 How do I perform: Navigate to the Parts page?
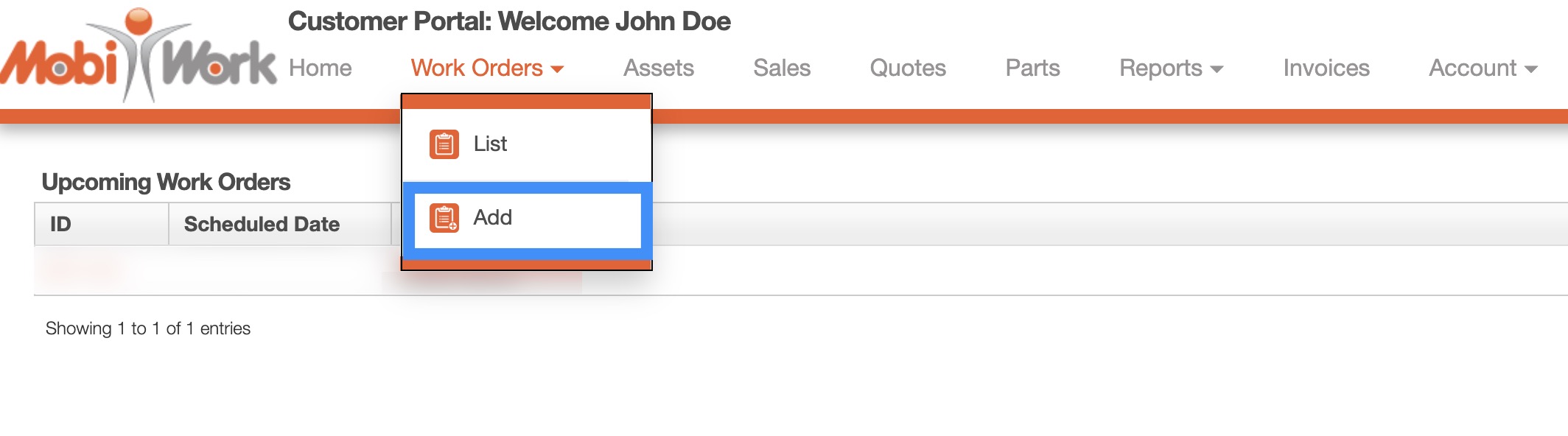pos(1033,67)
